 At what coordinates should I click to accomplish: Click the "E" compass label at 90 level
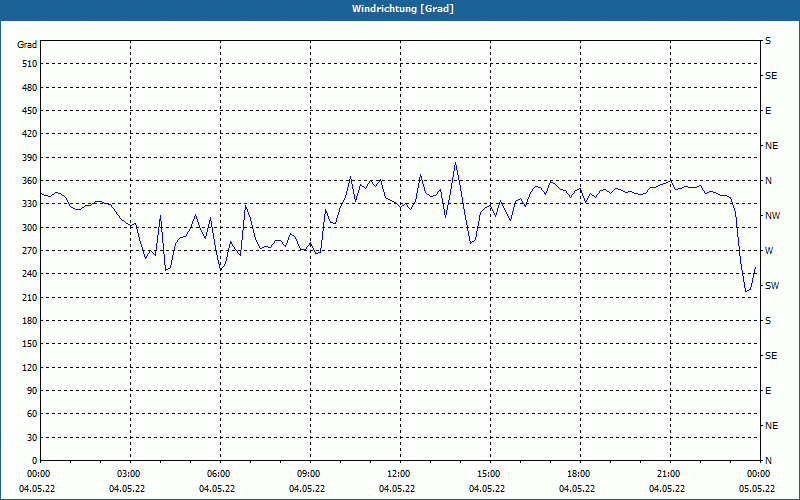point(768,391)
